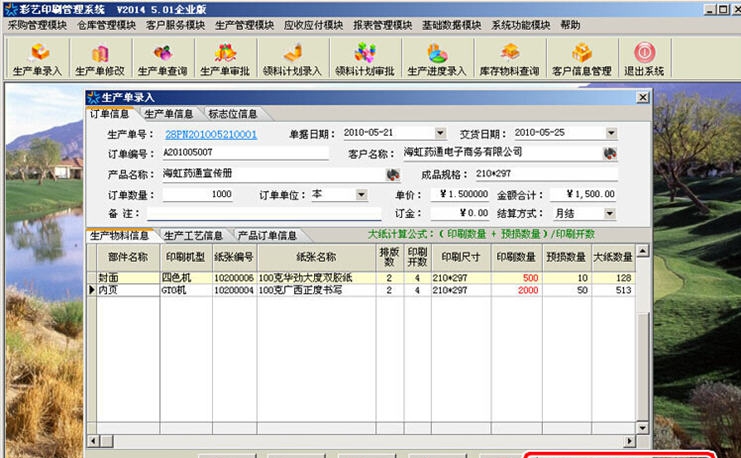Open 生产管理模块 menu
Viewport: 741px width, 458px height.
click(x=244, y=25)
